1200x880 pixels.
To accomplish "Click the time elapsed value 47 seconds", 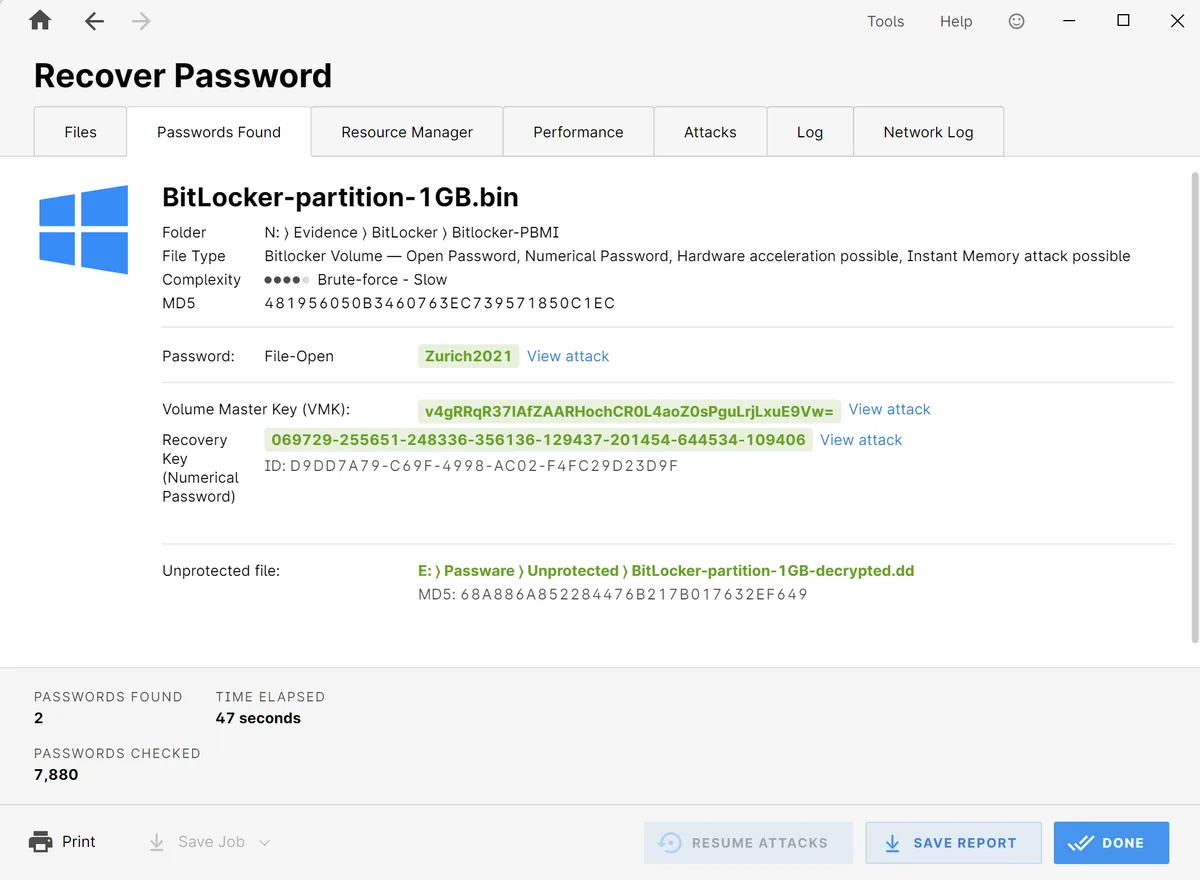I will (258, 718).
